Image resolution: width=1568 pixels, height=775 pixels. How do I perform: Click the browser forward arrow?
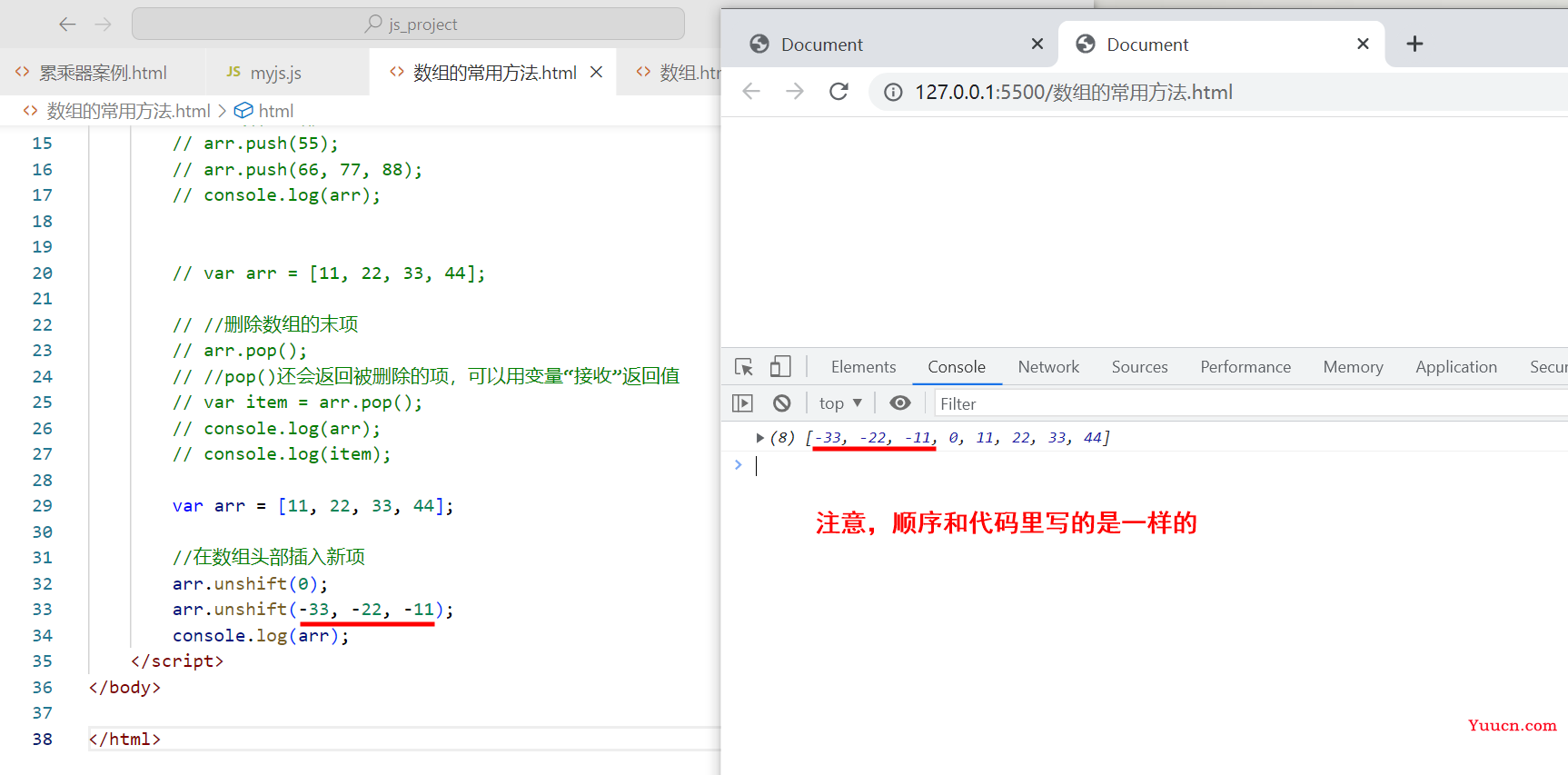coord(795,91)
